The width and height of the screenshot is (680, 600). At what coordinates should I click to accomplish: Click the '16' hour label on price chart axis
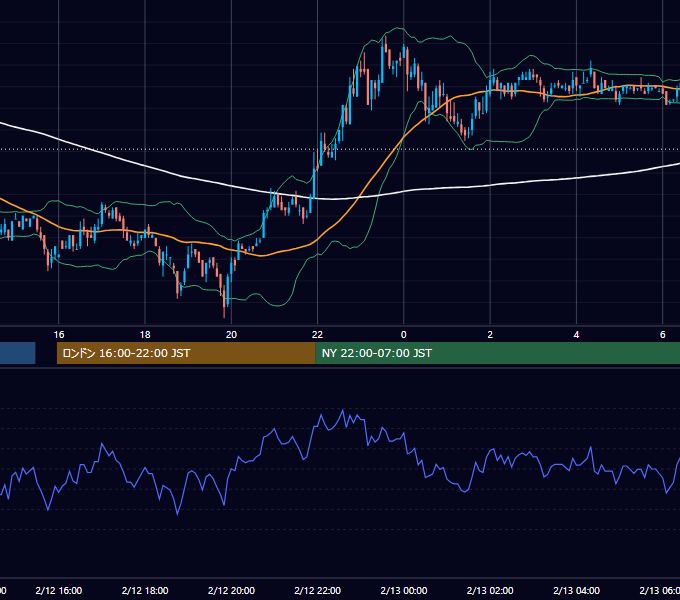59,335
